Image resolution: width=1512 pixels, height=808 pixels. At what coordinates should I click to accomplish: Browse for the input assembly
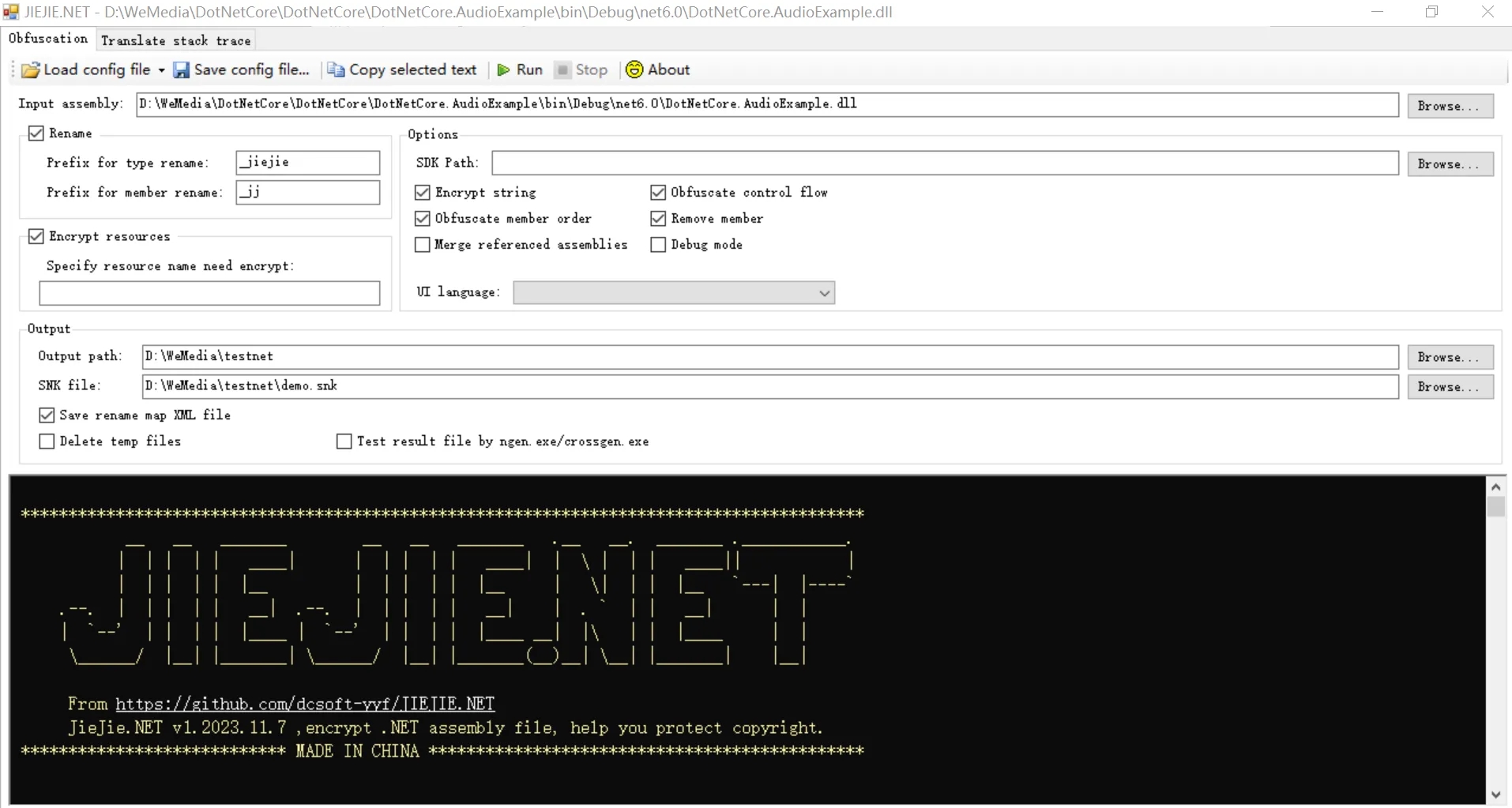(x=1450, y=106)
